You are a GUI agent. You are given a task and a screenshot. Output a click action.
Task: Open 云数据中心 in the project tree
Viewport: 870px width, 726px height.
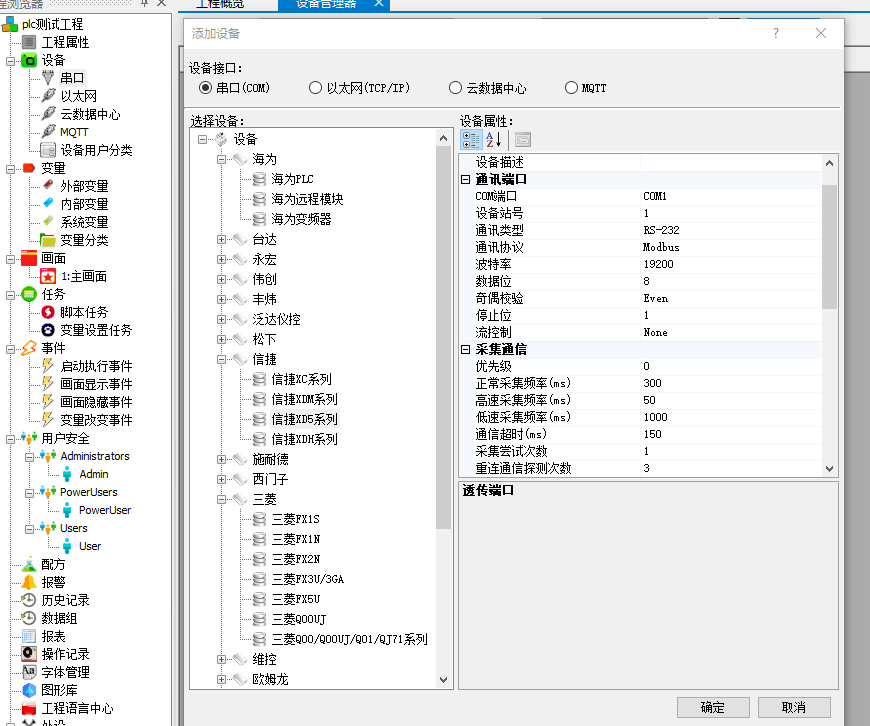[90, 114]
